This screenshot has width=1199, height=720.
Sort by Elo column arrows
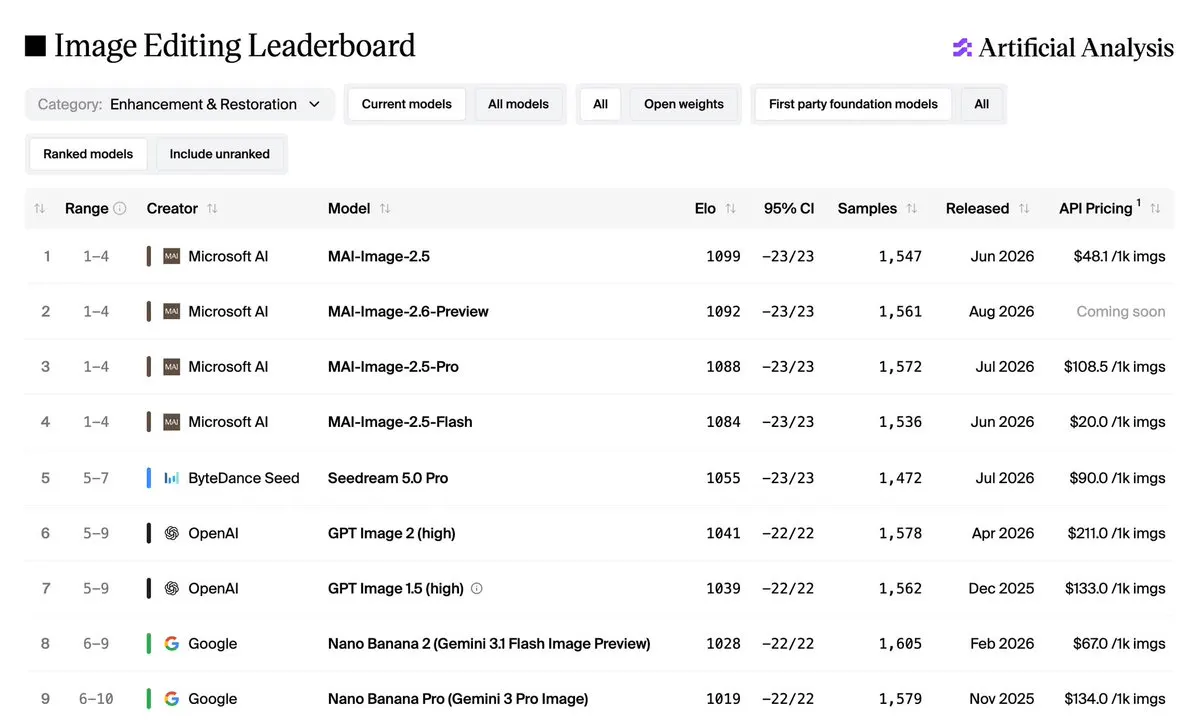click(730, 209)
